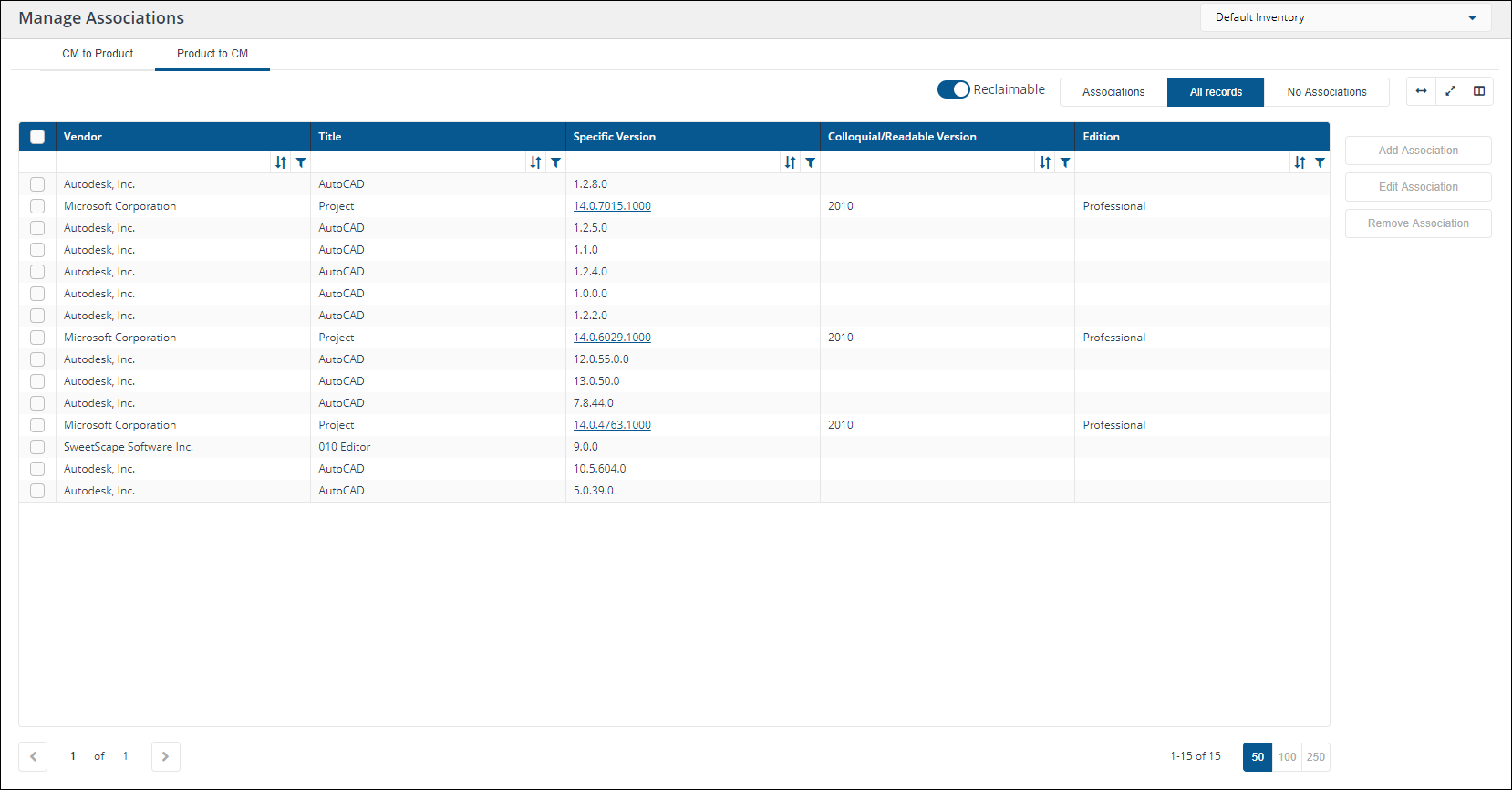The width and height of the screenshot is (1512, 790).
Task: Click the Edition column filter icon
Action: (x=1320, y=162)
